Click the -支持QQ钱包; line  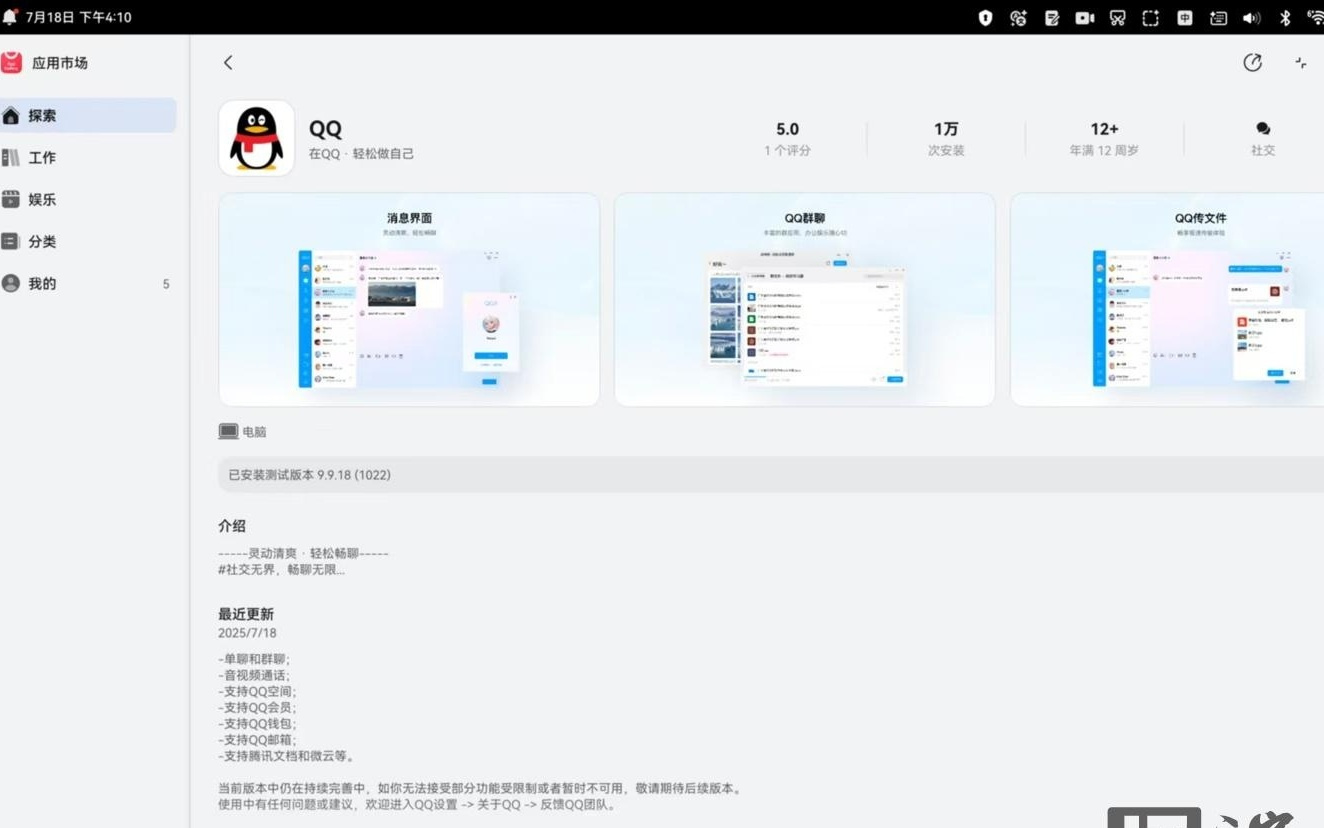tap(257, 723)
